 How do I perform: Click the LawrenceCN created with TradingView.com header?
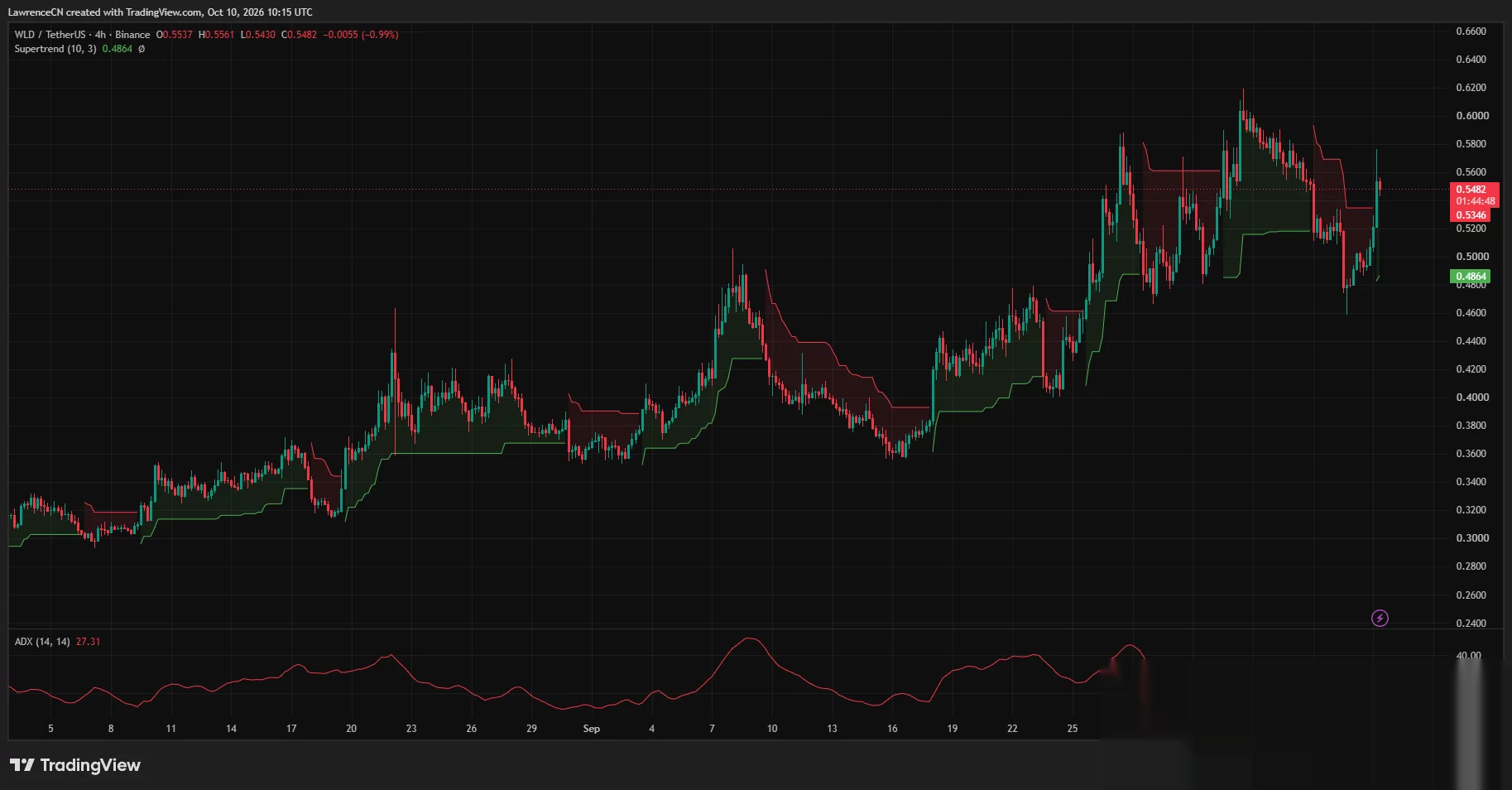click(161, 12)
